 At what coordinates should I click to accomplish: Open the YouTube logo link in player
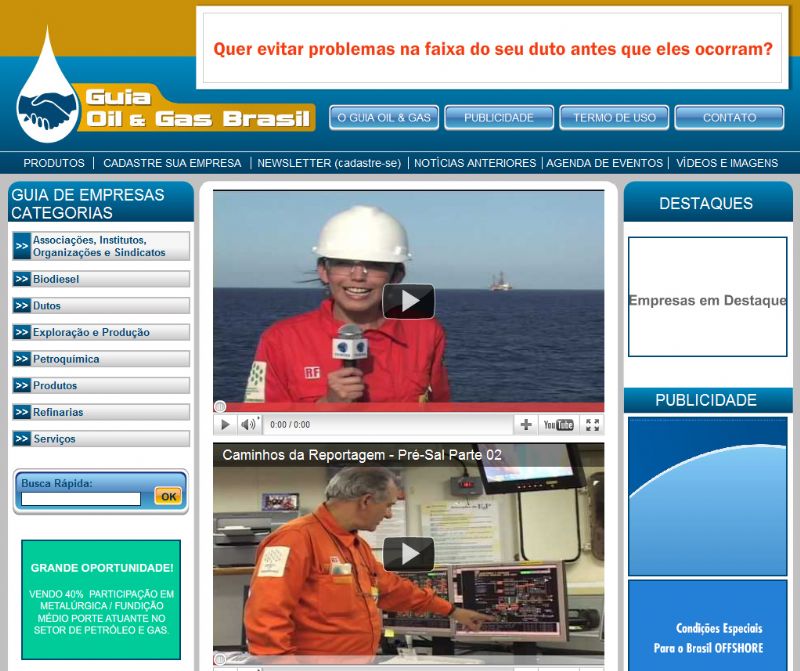pyautogui.click(x=558, y=425)
